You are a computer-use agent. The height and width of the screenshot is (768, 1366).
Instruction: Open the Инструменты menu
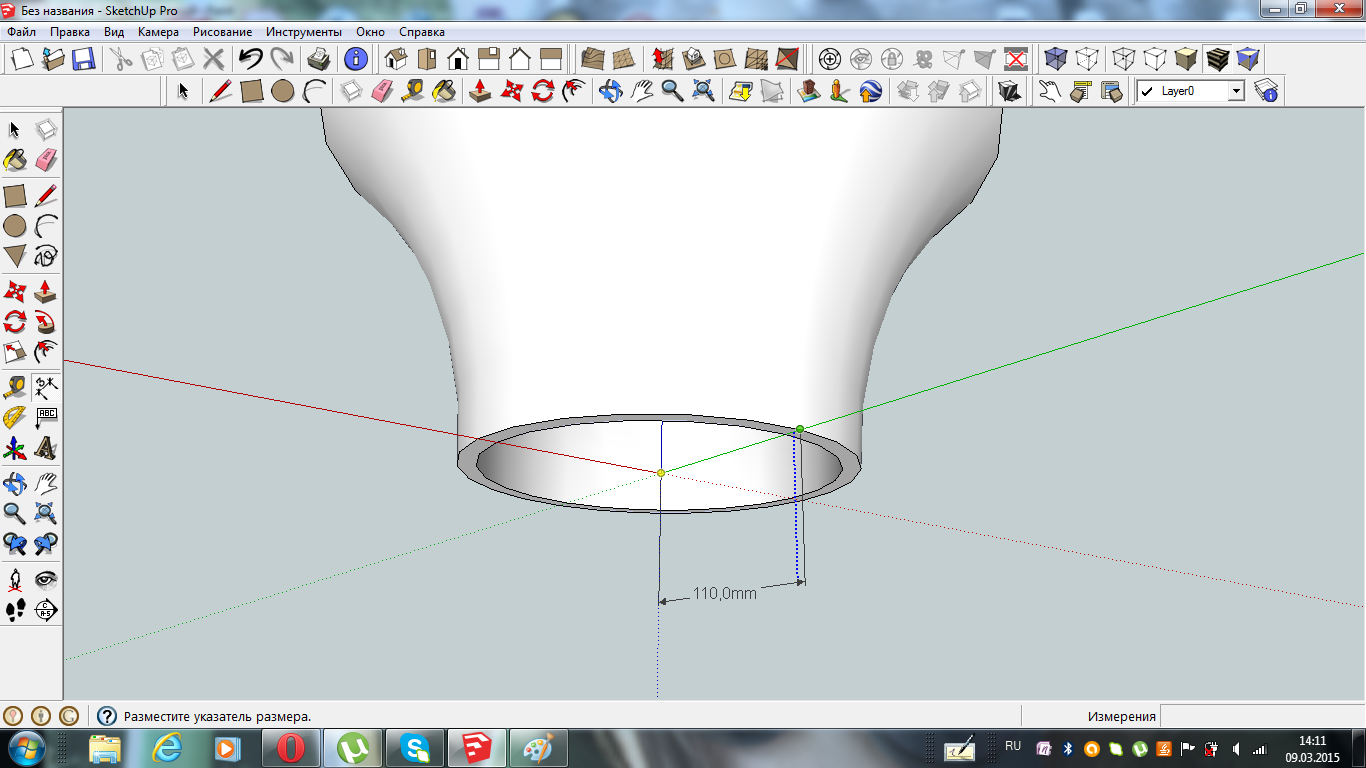pos(304,32)
